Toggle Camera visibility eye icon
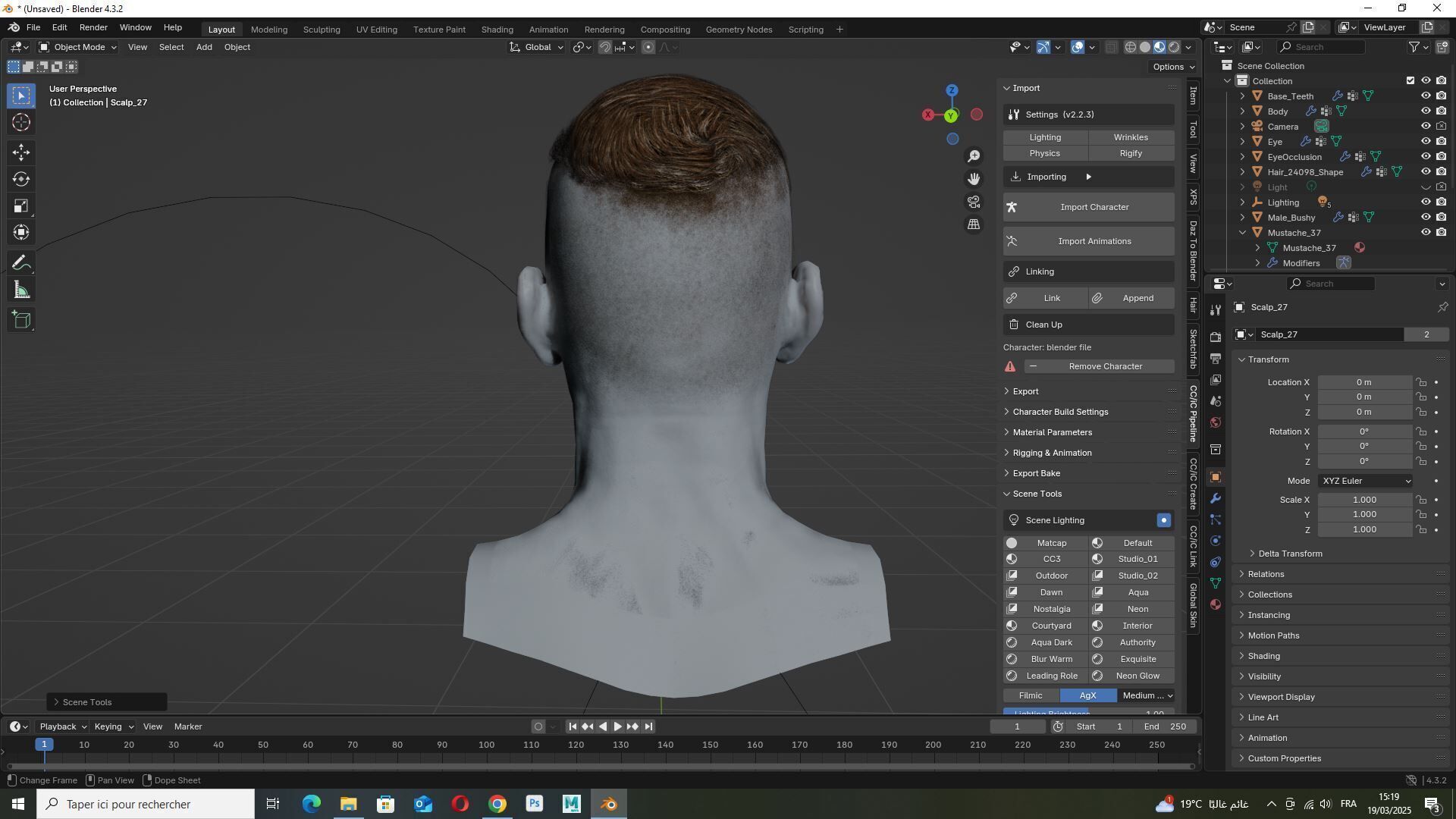The width and height of the screenshot is (1456, 819). coord(1426,127)
